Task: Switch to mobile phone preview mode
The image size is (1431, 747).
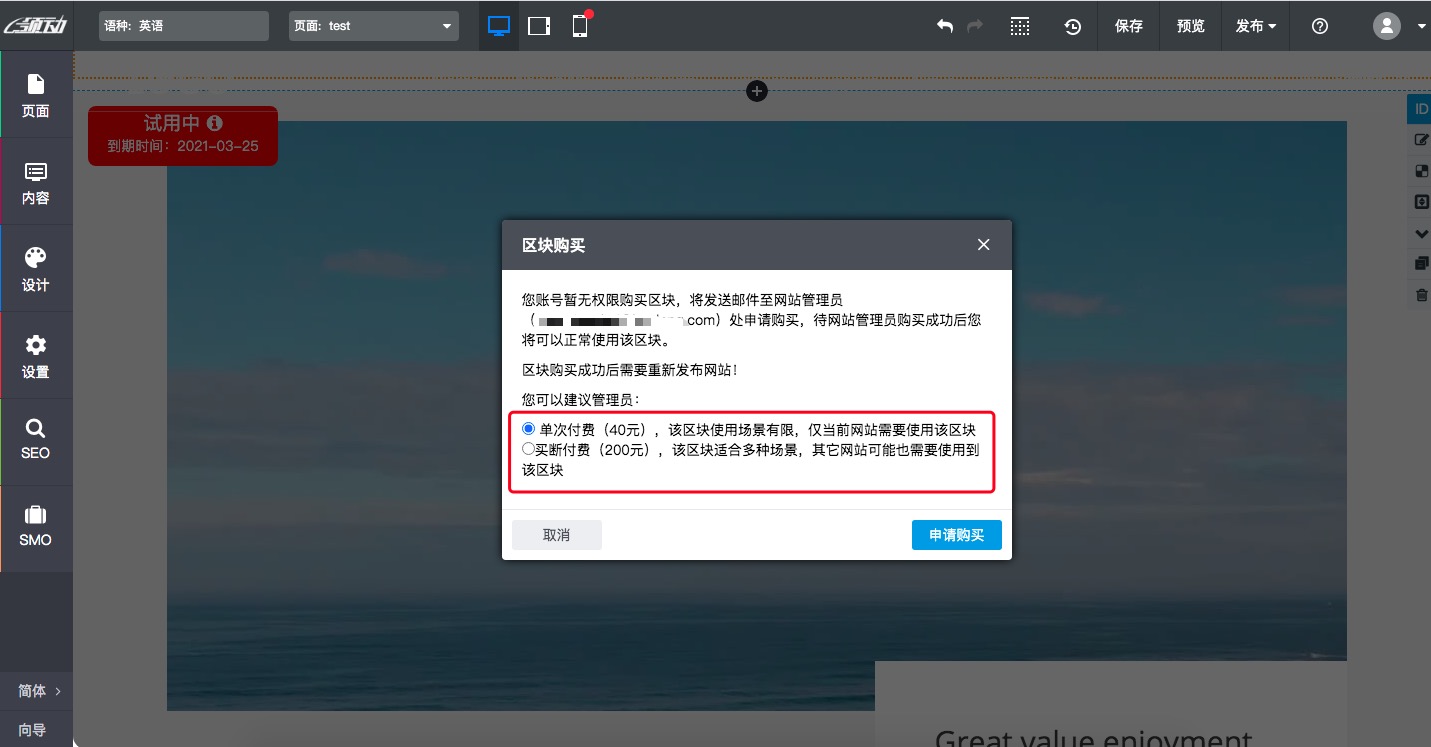Action: pos(578,26)
